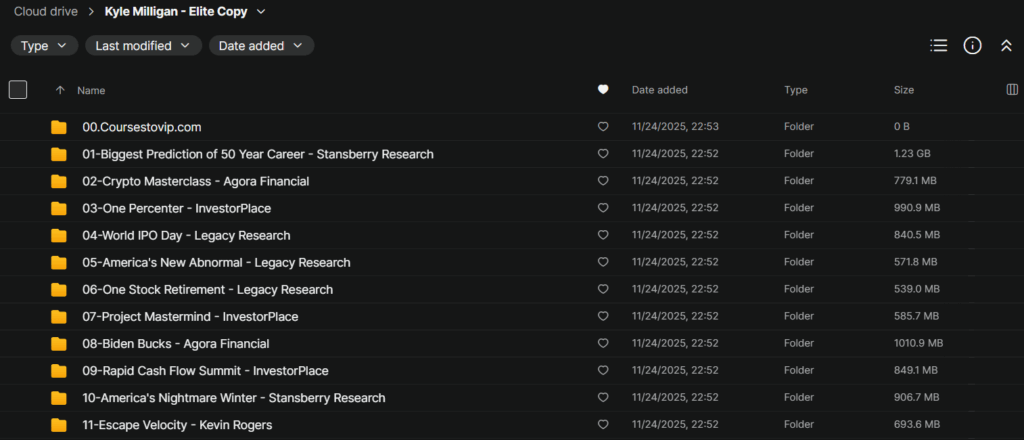Favorite the 04-World IPO Day folder

(603, 236)
